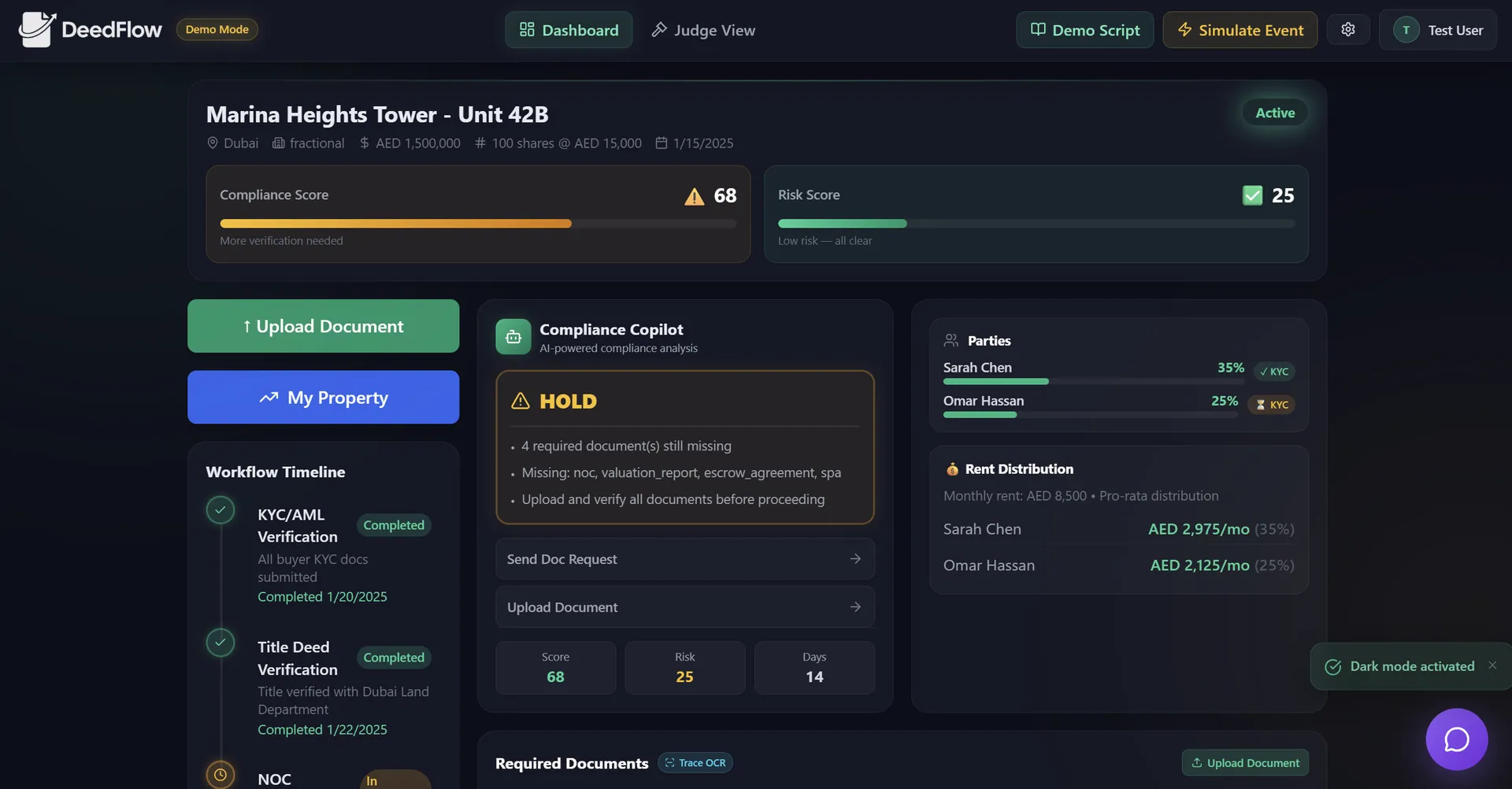Click the Risk Score progress bar
The image size is (1512, 789).
[1036, 224]
